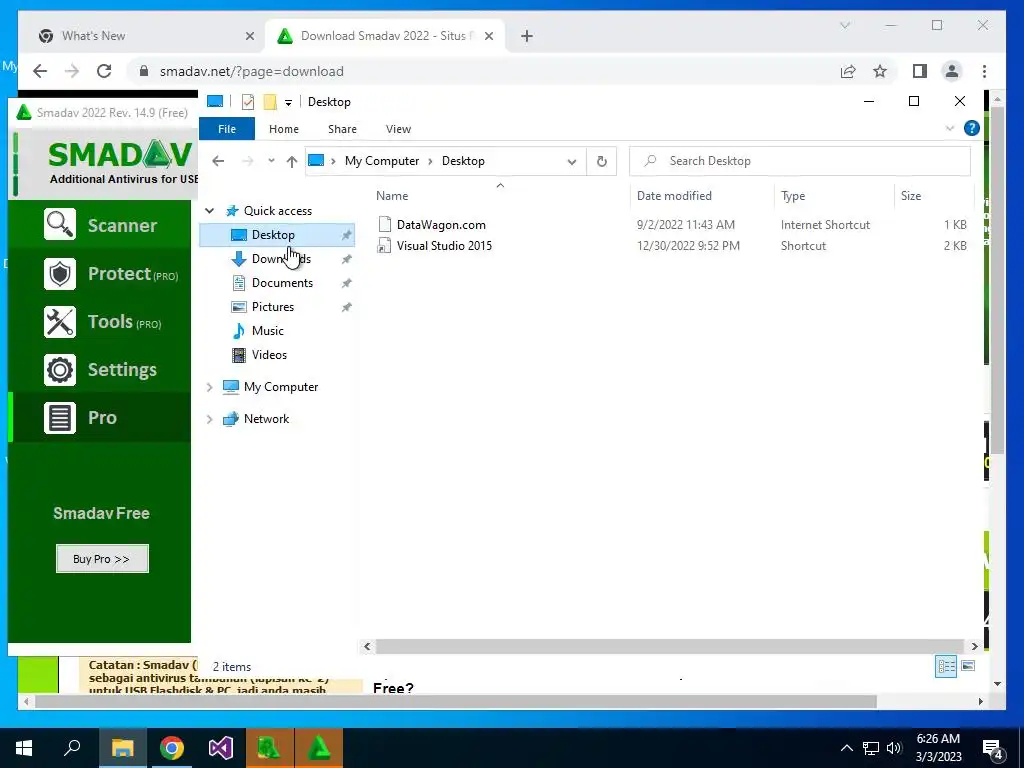Click Explorer back arrow

pyautogui.click(x=218, y=161)
